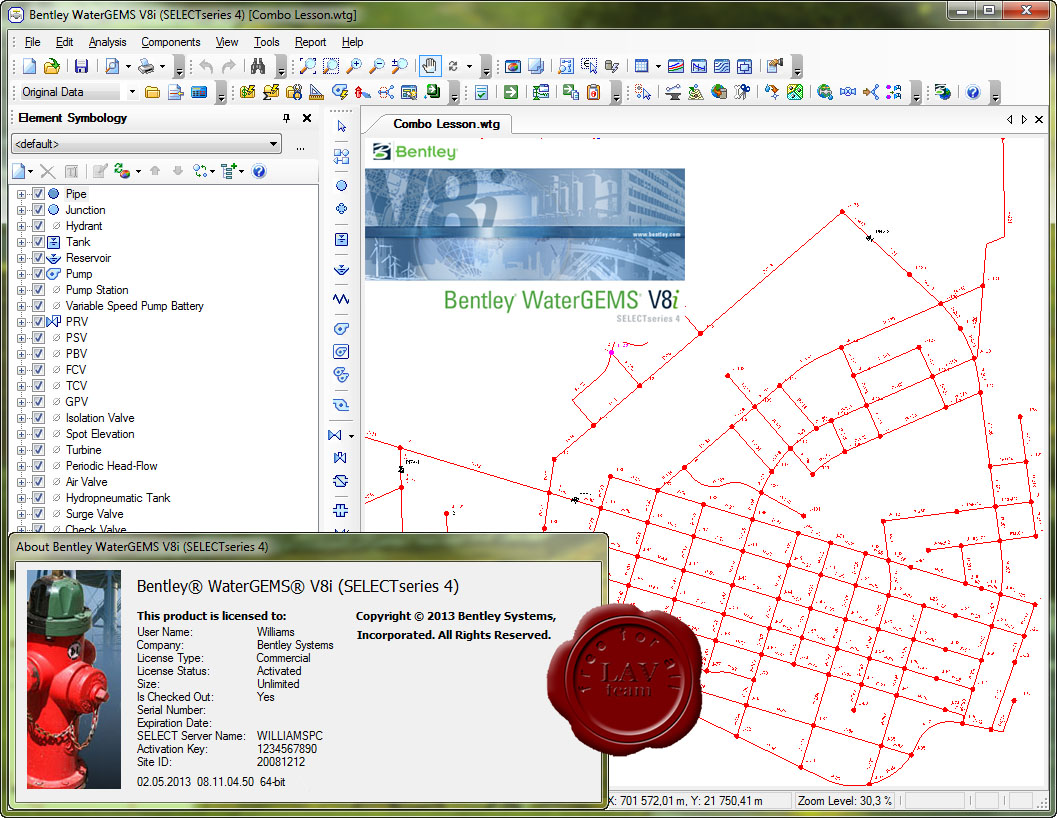This screenshot has width=1057, height=818.
Task: Click the 1234567890 activation key value
Action: point(286,749)
